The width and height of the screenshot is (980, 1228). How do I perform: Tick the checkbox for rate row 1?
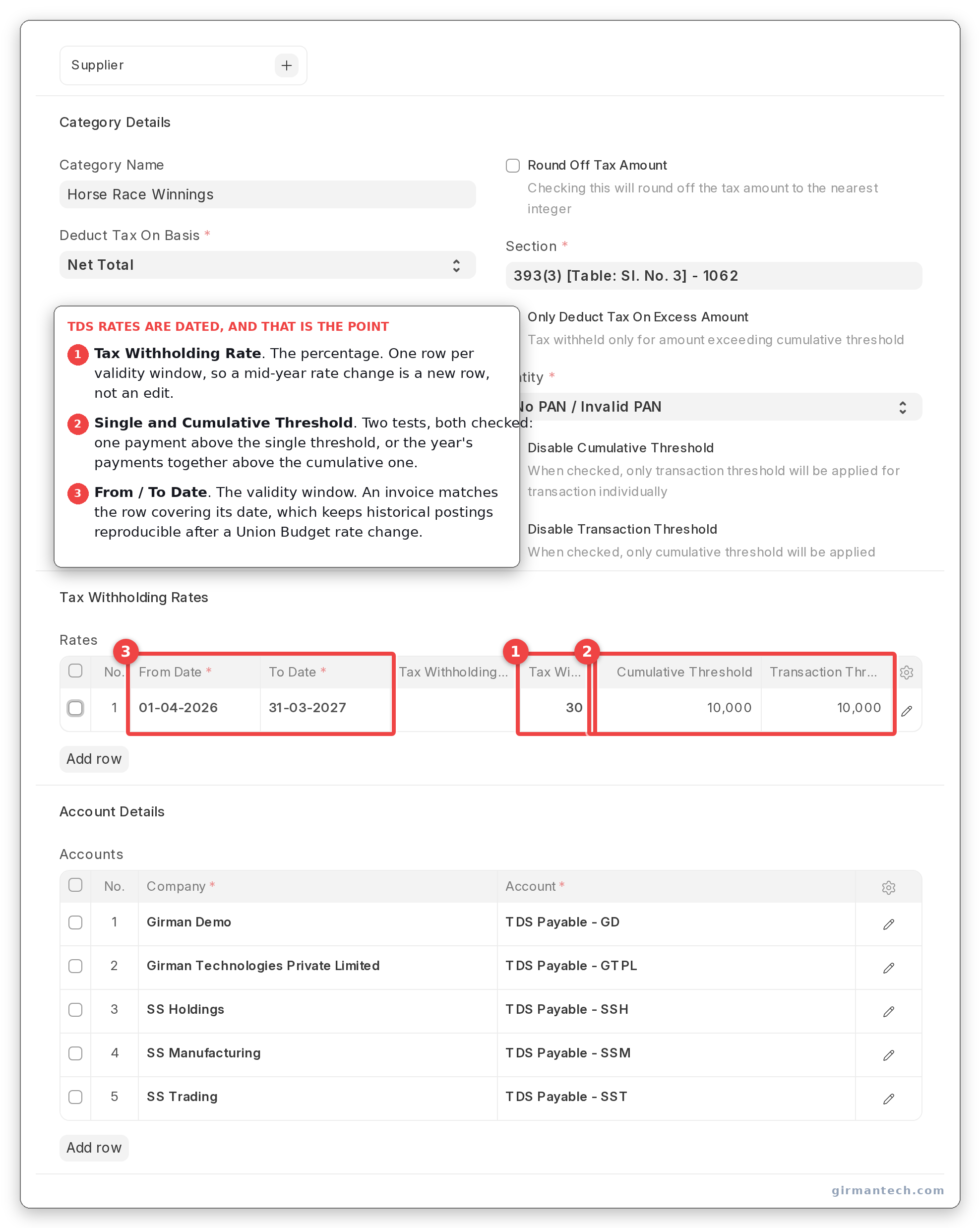pyautogui.click(x=75, y=708)
